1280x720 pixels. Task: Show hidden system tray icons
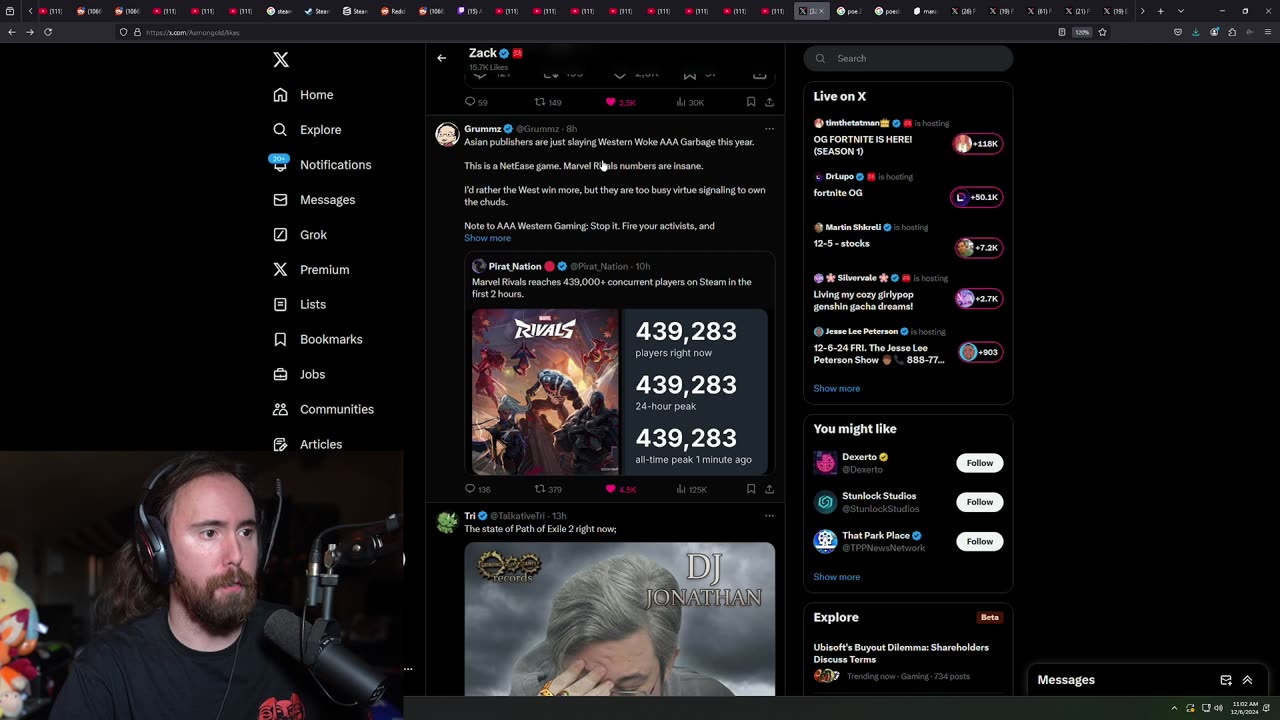tap(1175, 708)
